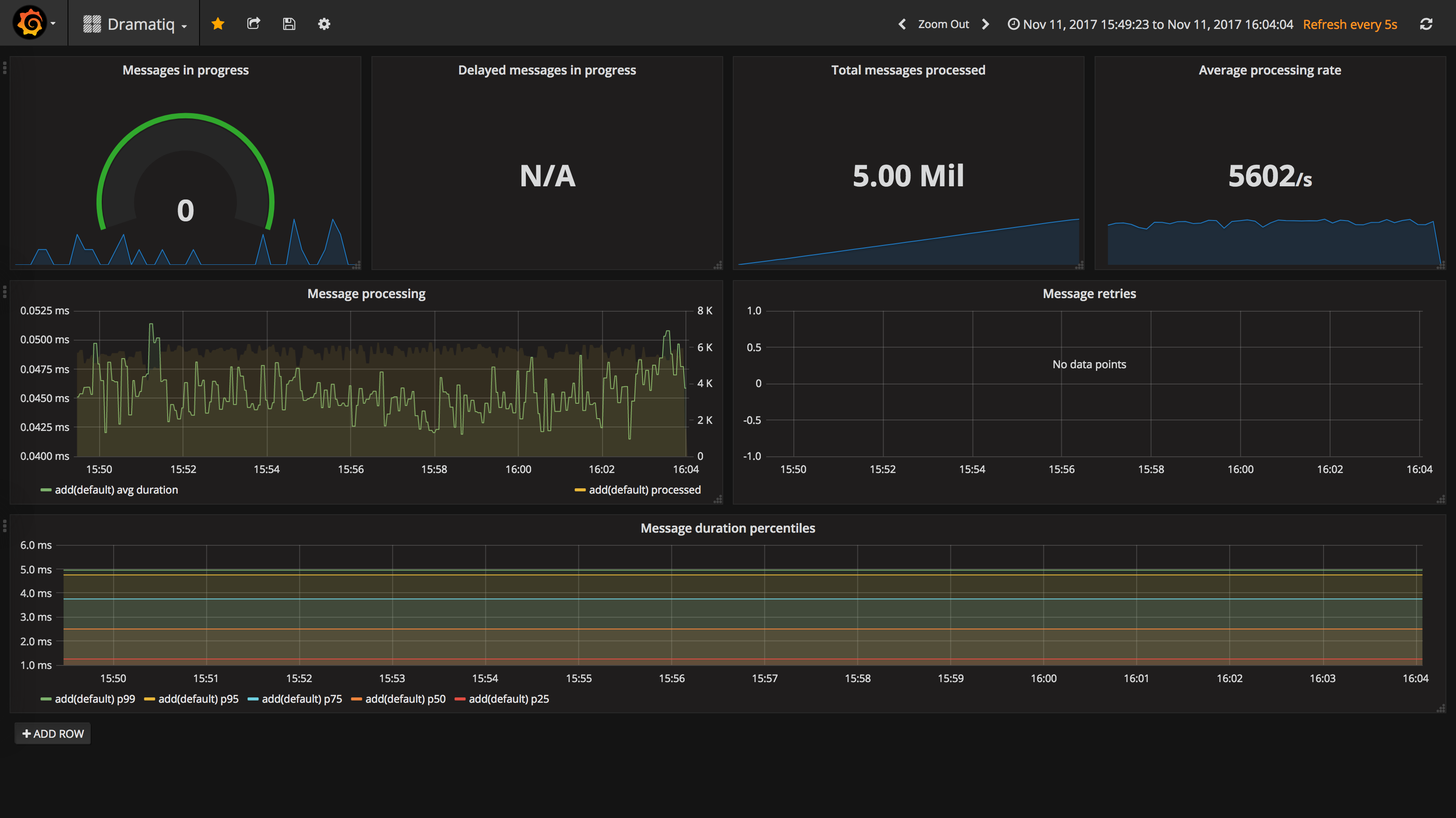Click the refresh dashboard icon
Screen dimensions: 1456x818
(x=1426, y=24)
